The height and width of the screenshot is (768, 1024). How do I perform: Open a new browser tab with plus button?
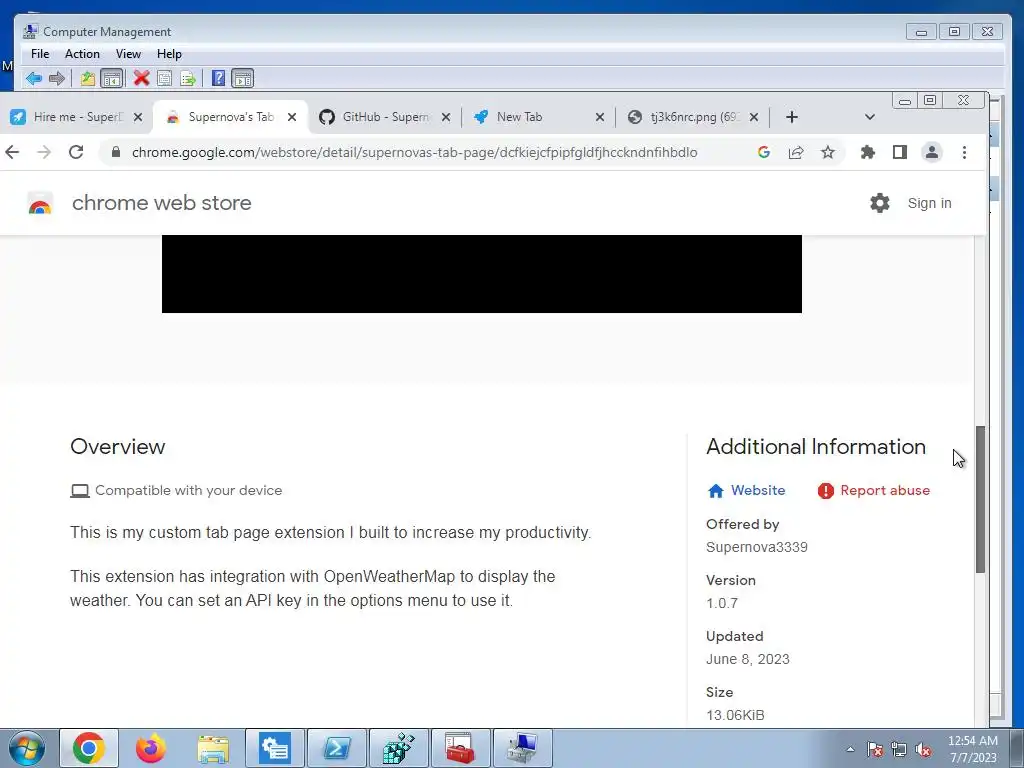tap(792, 117)
